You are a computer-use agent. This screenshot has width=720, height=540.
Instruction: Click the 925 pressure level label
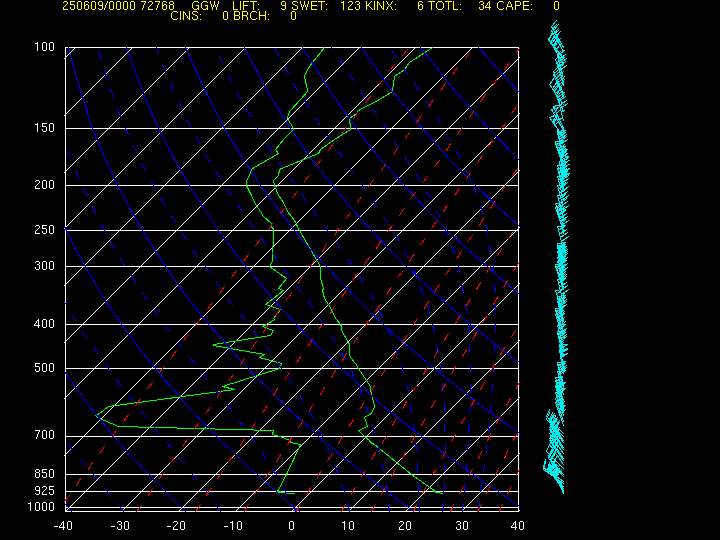pos(45,491)
